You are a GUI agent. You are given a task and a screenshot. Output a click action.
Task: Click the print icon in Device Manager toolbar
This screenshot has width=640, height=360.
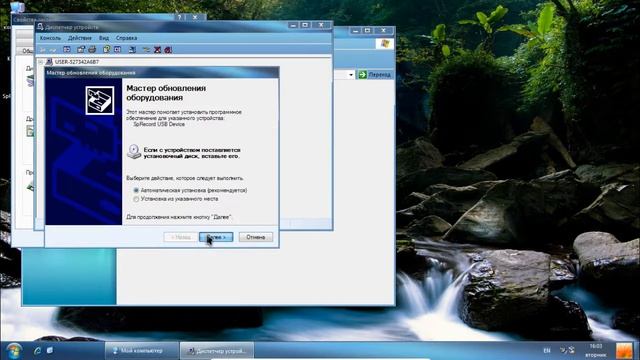tap(92, 50)
